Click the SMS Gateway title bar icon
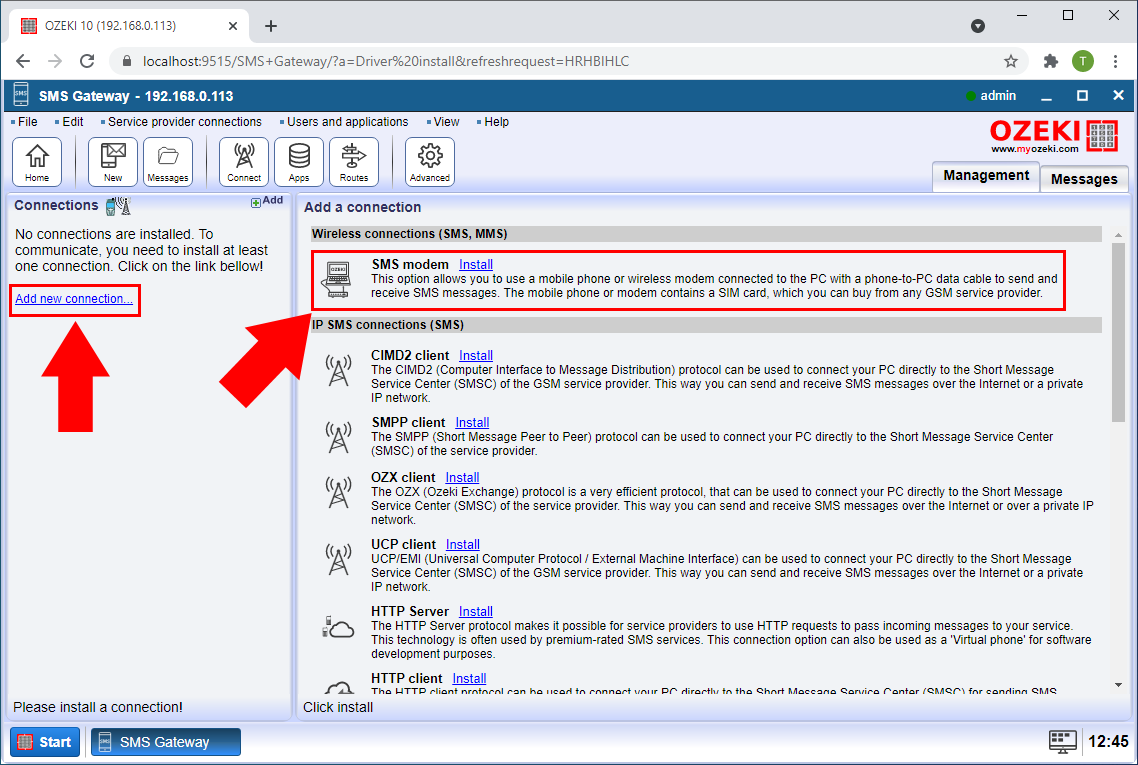 (x=21, y=95)
